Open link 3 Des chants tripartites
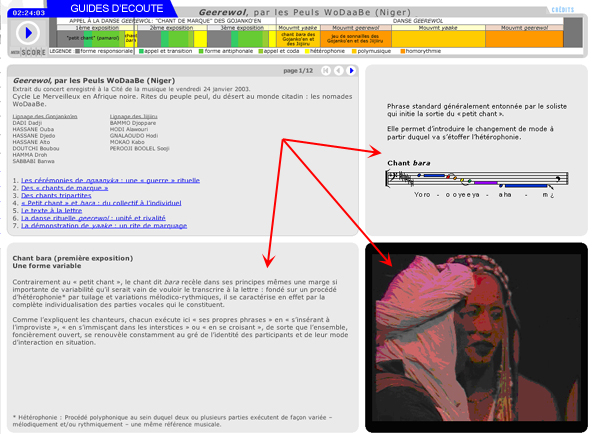Screen dimensions: 600x434 click(56, 195)
